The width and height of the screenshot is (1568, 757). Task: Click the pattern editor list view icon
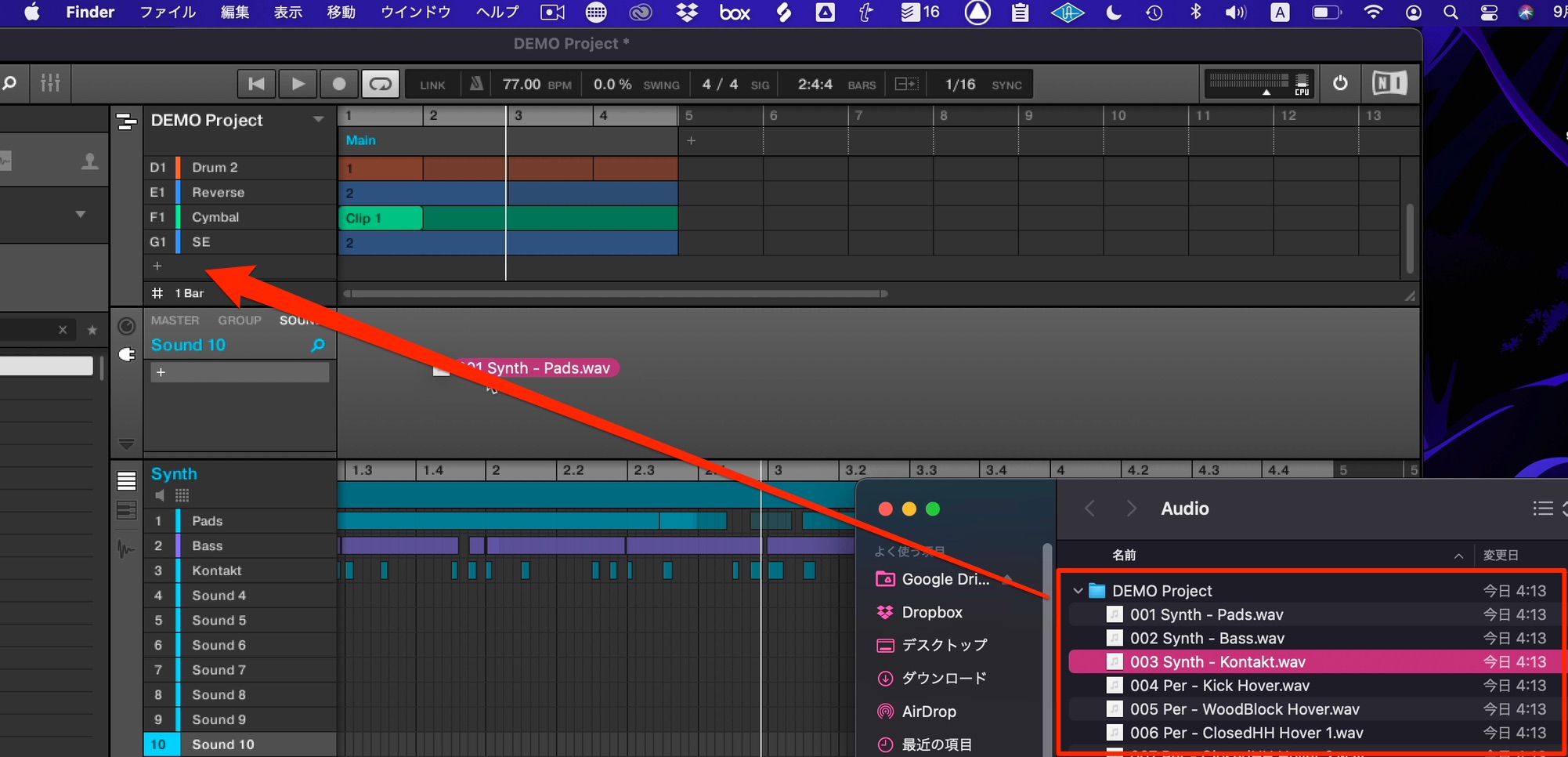click(x=126, y=481)
